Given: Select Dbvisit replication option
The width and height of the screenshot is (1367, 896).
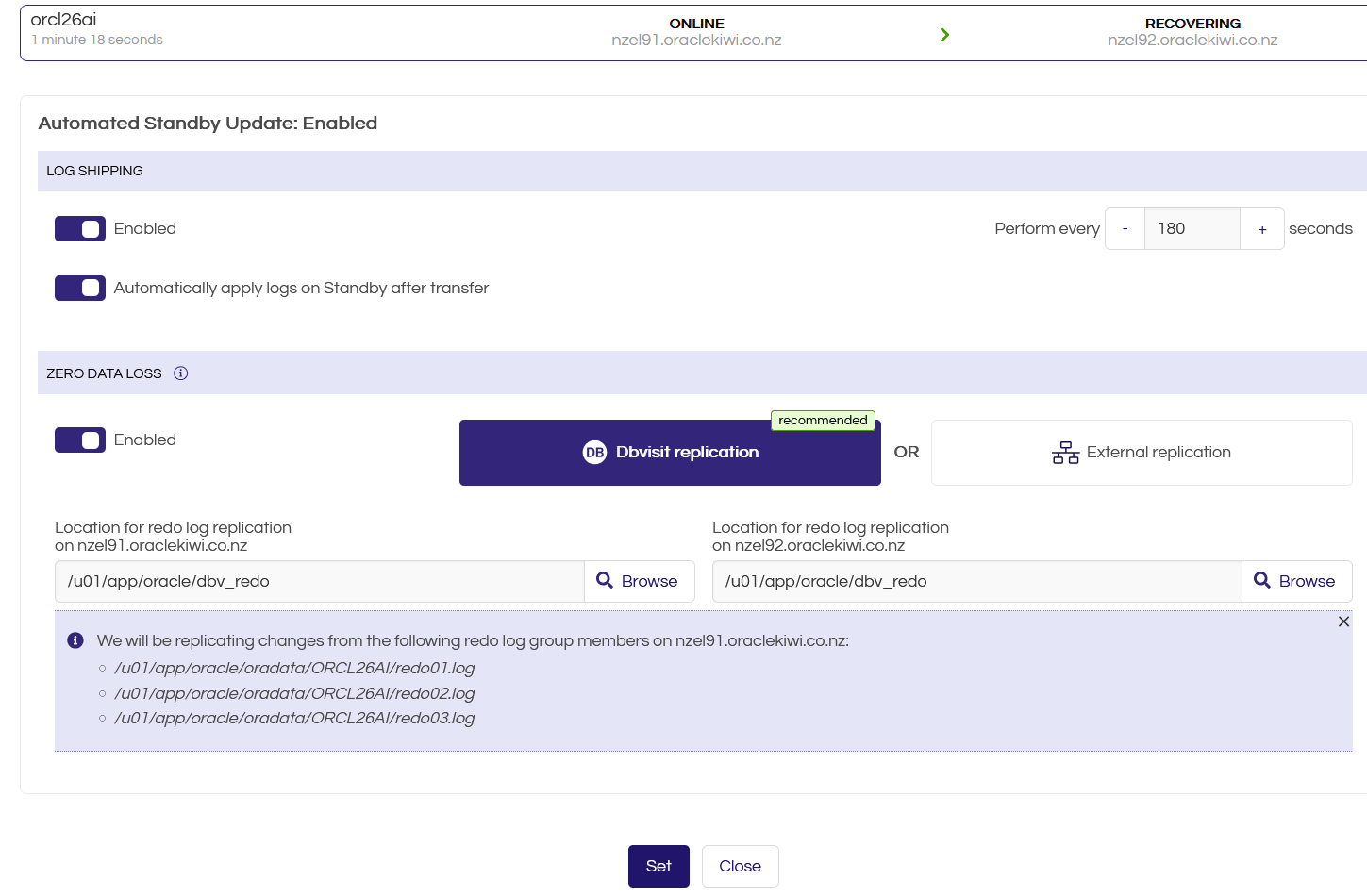Looking at the screenshot, I should point(670,453).
